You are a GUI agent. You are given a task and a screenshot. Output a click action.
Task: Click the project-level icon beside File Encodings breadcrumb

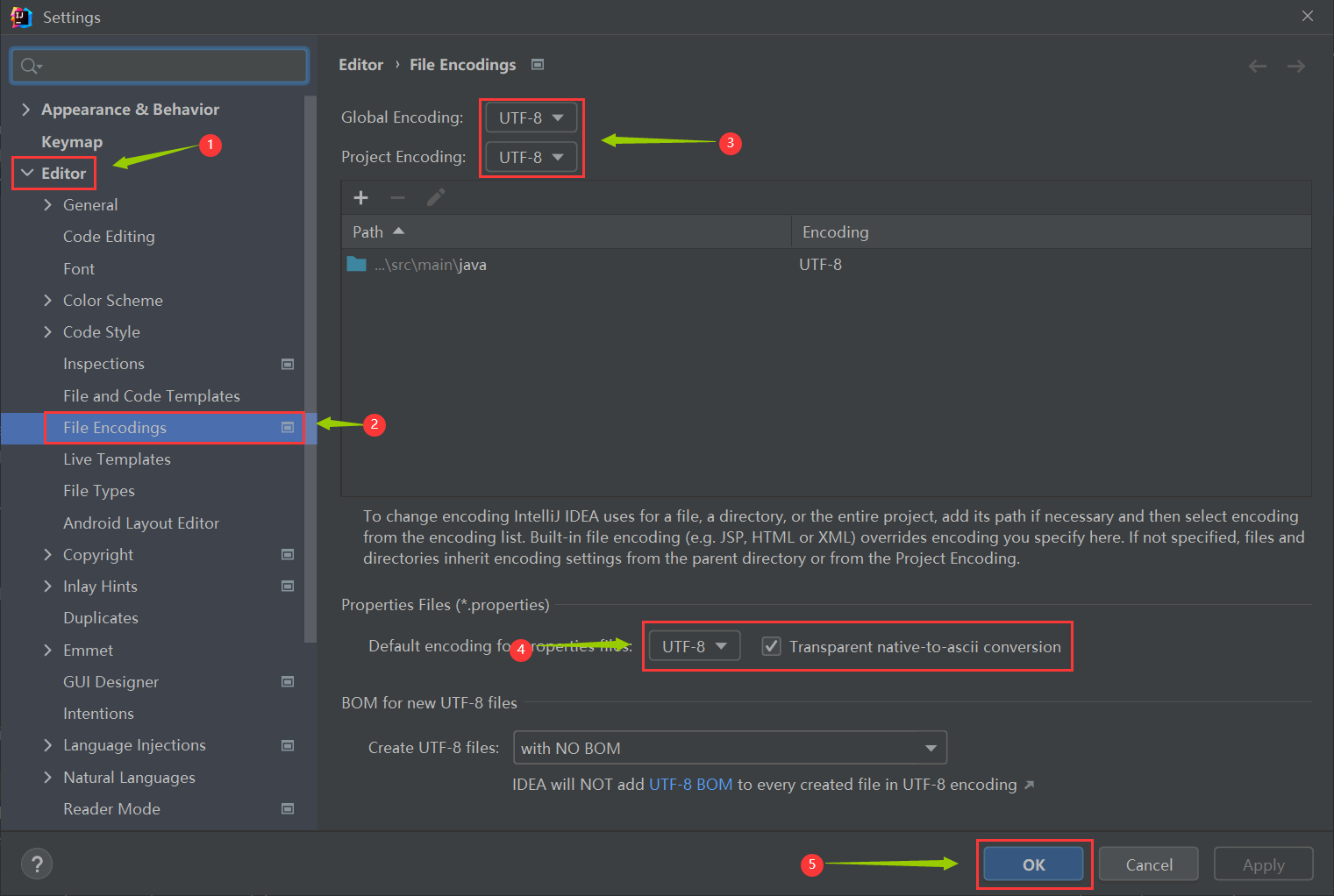[538, 64]
